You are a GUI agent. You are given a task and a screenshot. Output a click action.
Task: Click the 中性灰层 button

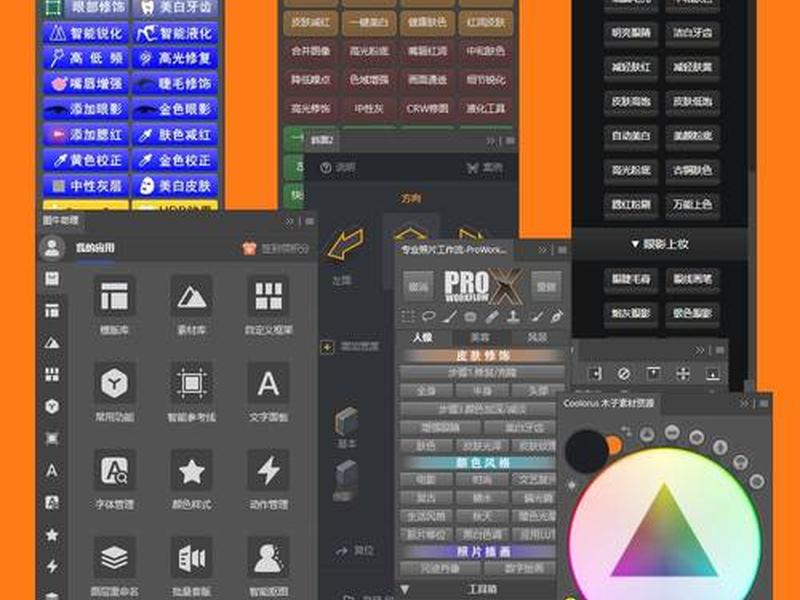(86, 186)
